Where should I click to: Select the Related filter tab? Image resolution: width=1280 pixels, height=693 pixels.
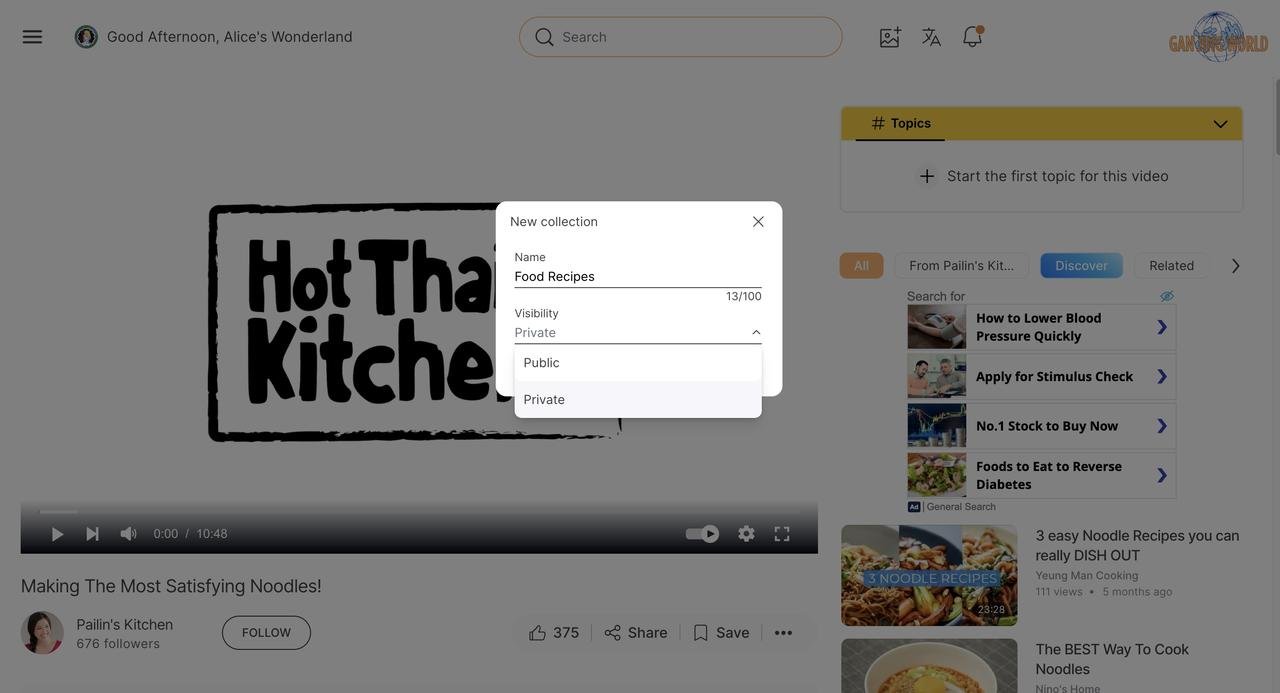pos(1171,266)
